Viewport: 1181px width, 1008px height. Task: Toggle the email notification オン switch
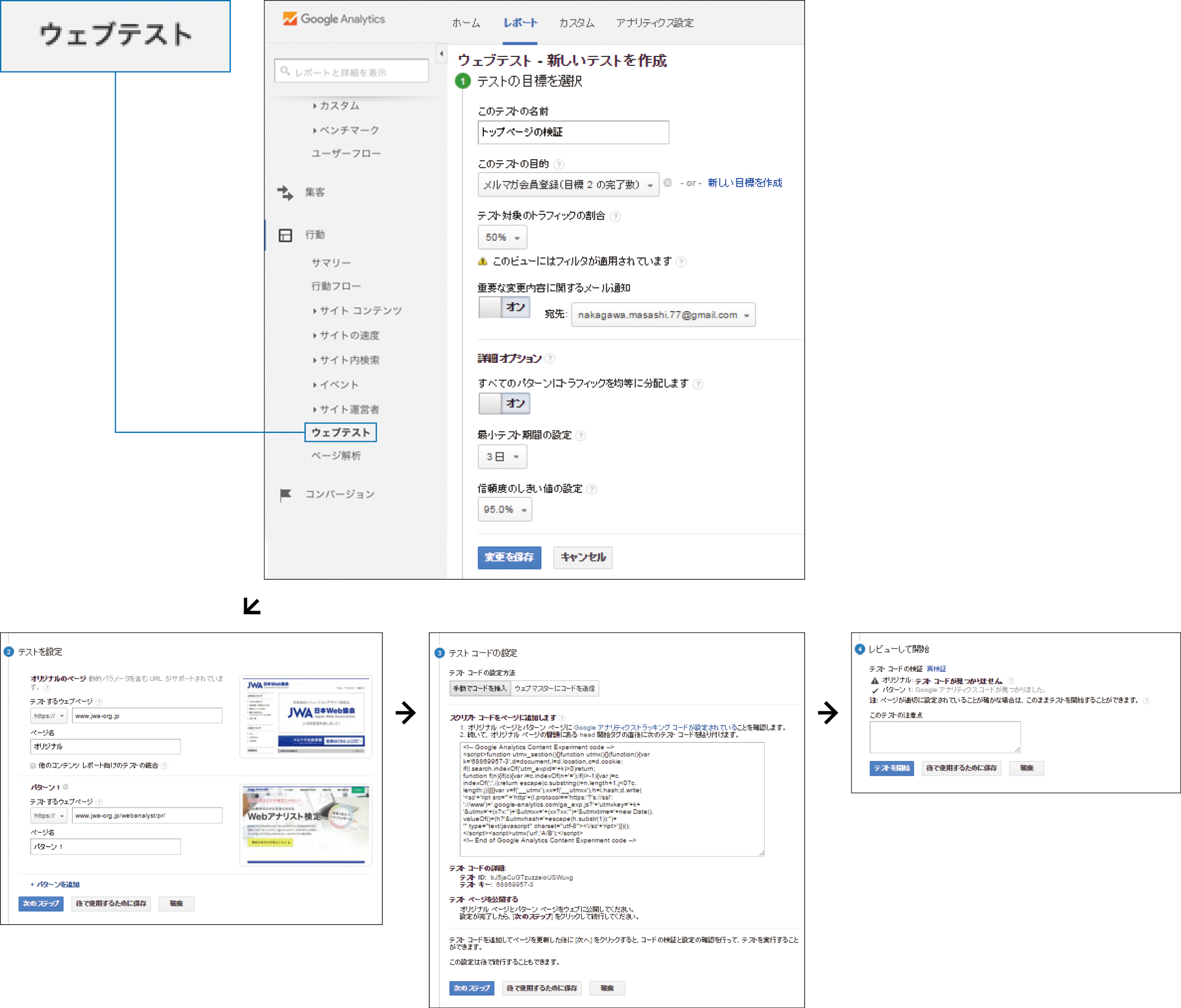point(504,307)
